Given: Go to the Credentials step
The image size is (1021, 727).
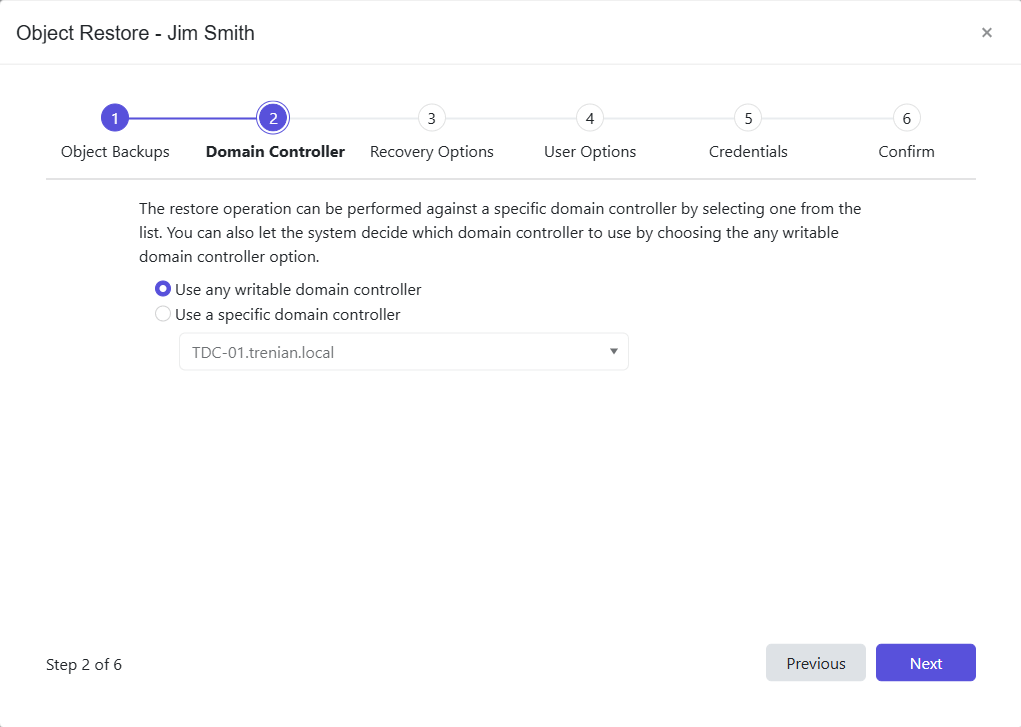Looking at the screenshot, I should (748, 151).
